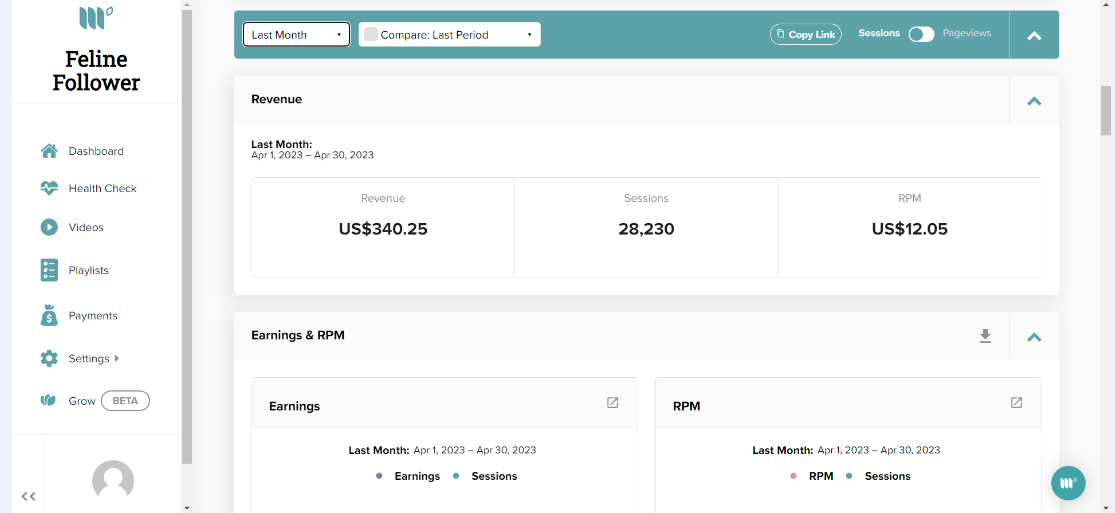Click the Videos play icon
1115x513 pixels.
(49, 227)
